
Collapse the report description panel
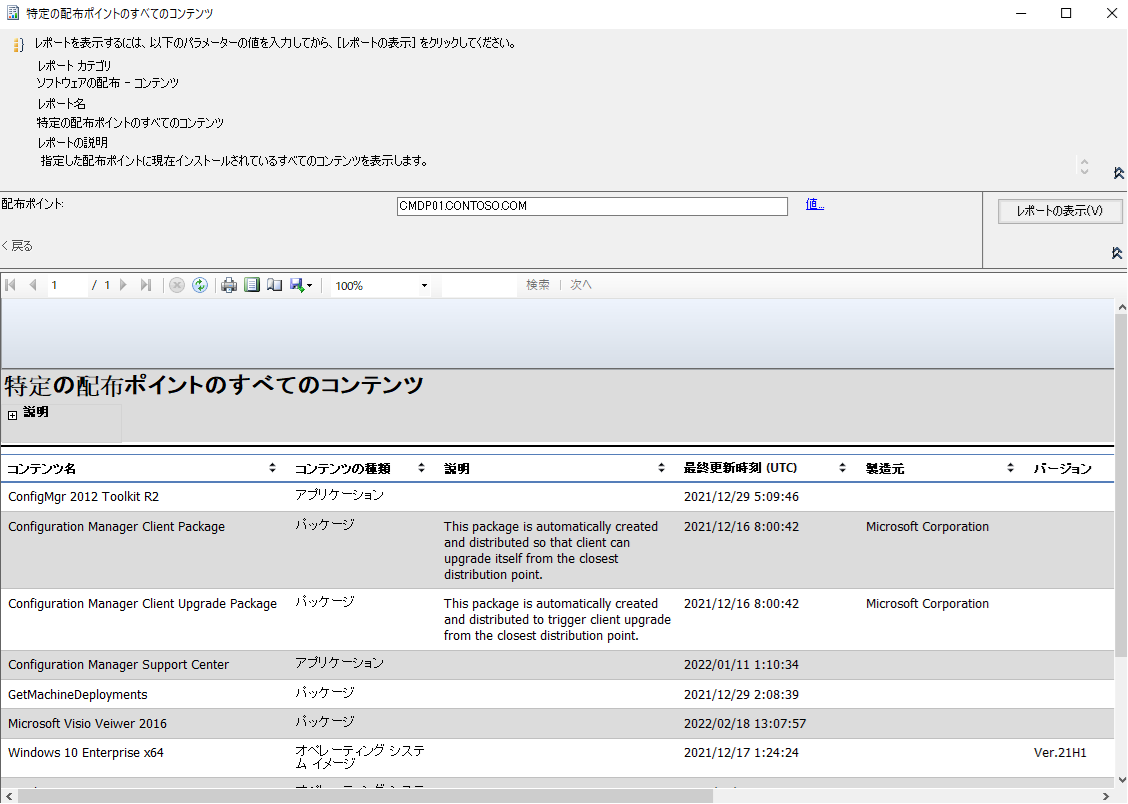click(1118, 173)
